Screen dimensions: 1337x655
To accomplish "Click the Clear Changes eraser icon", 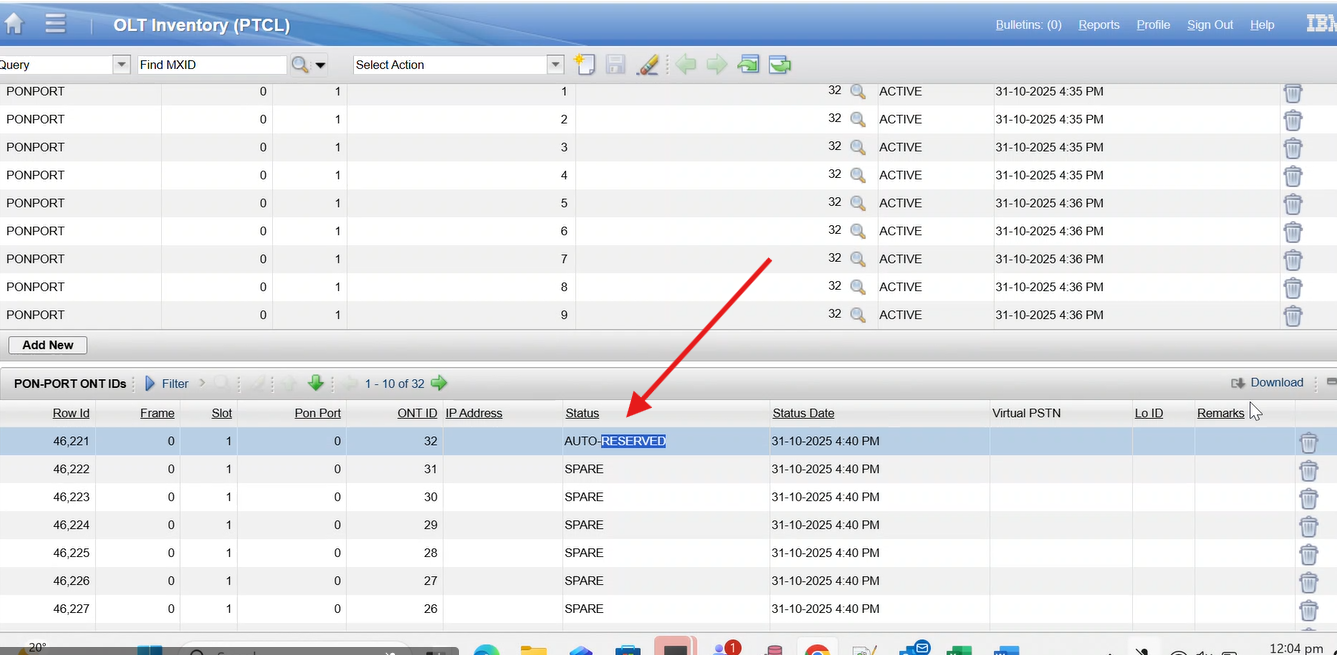I will coord(648,65).
